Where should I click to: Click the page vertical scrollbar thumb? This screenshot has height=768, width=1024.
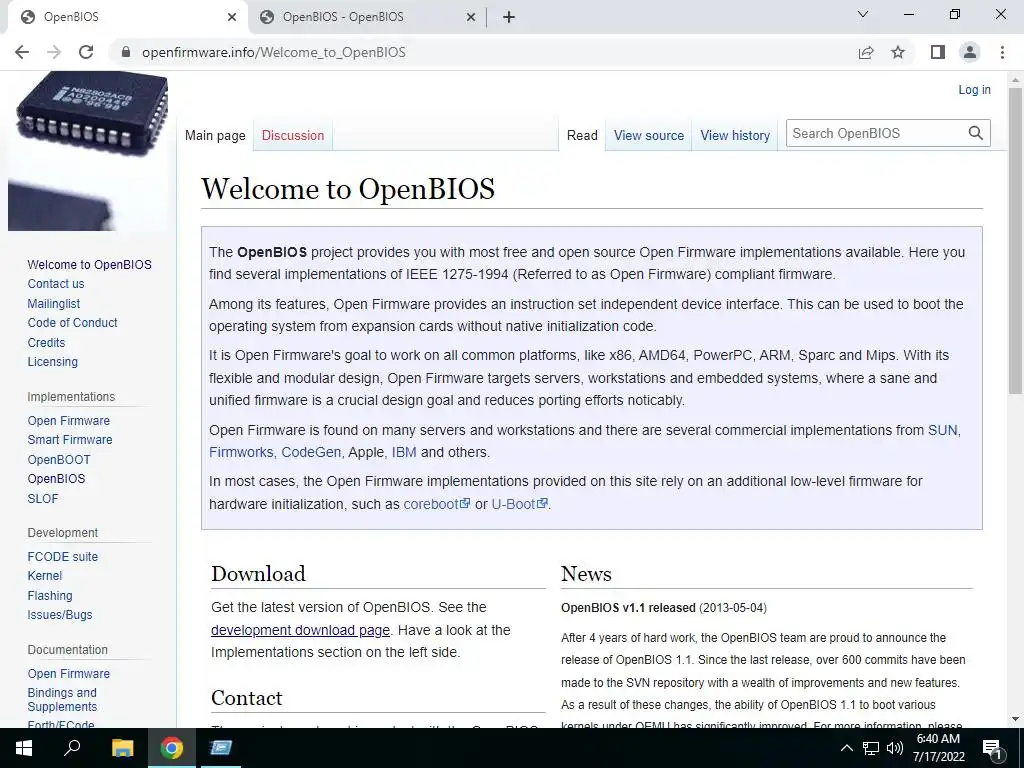click(1015, 240)
